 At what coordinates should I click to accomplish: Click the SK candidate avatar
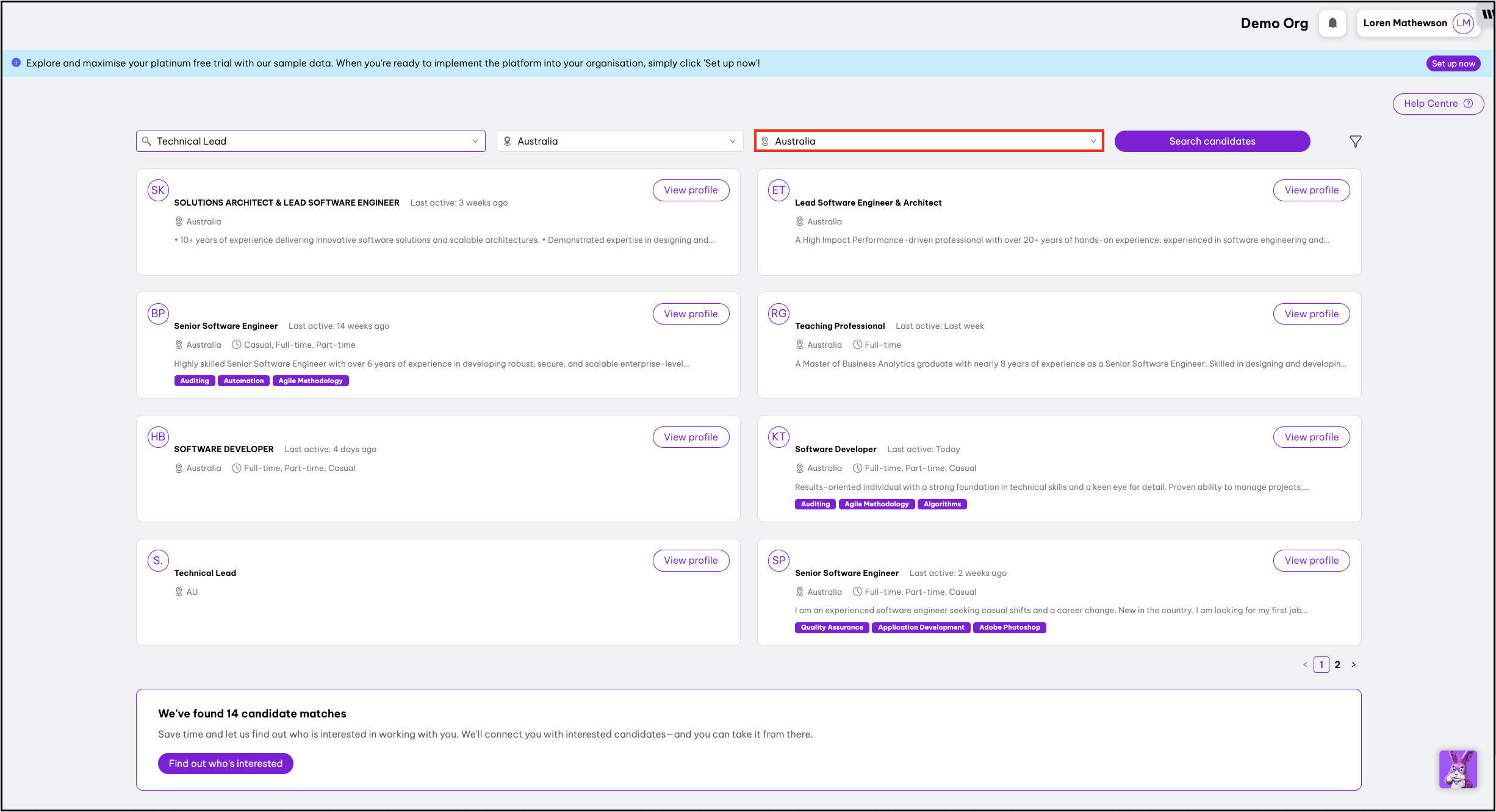(158, 190)
